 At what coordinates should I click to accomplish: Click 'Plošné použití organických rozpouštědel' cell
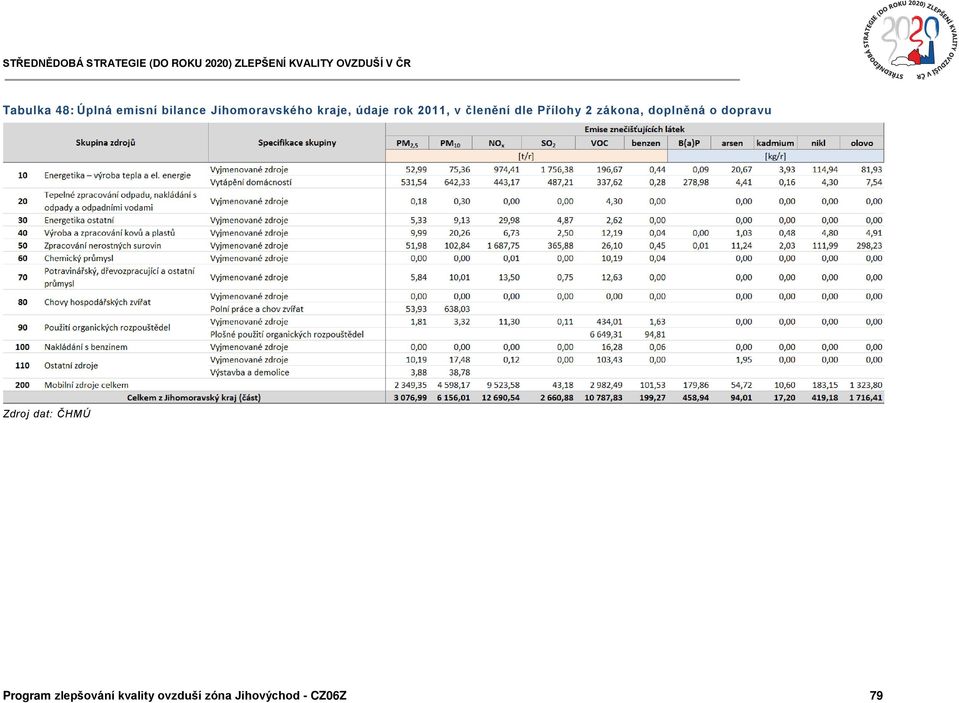click(286, 335)
